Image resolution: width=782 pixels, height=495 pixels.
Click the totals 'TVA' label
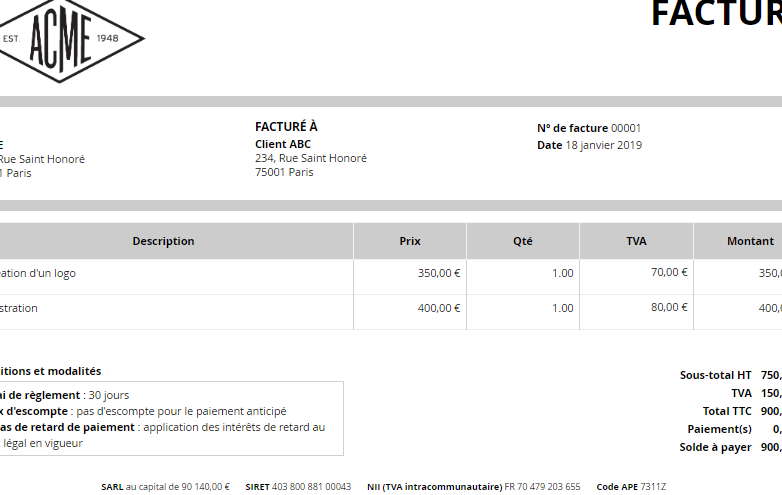pos(742,393)
